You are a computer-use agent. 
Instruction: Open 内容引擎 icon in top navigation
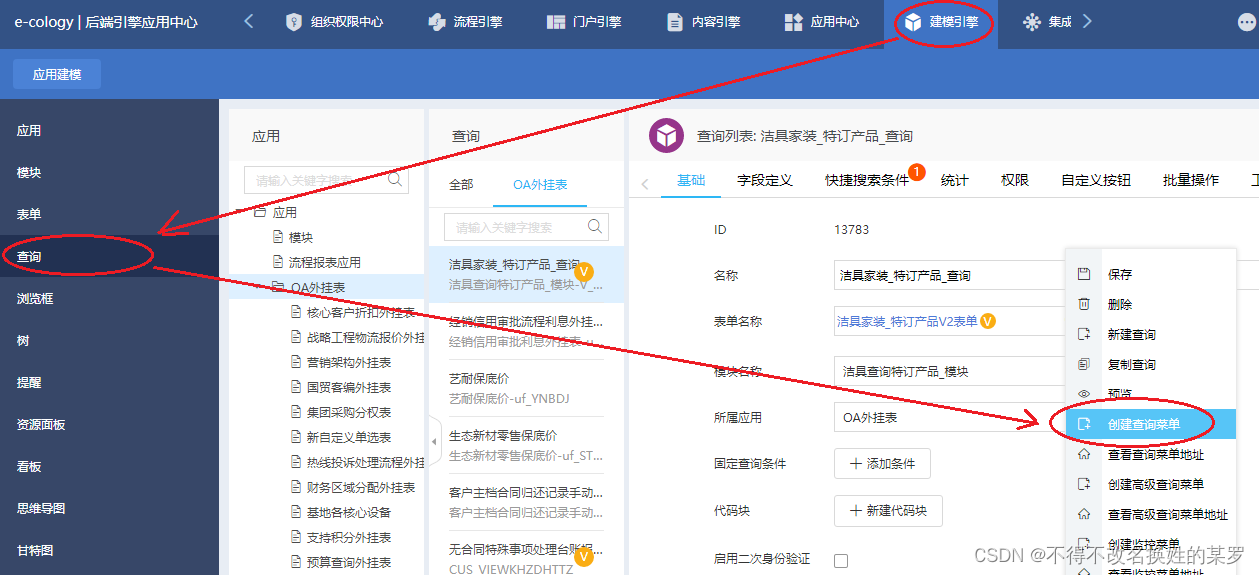(674, 22)
